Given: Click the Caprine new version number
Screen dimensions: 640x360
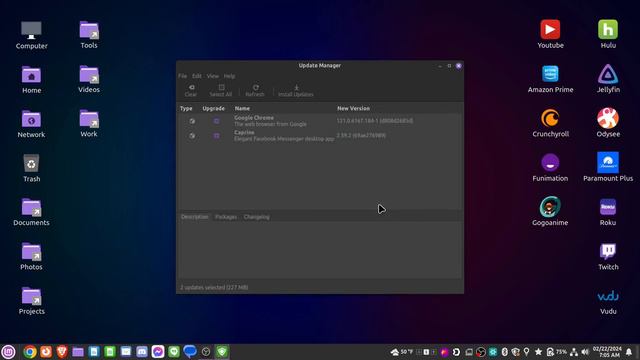Looking at the screenshot, I should pyautogui.click(x=361, y=136).
